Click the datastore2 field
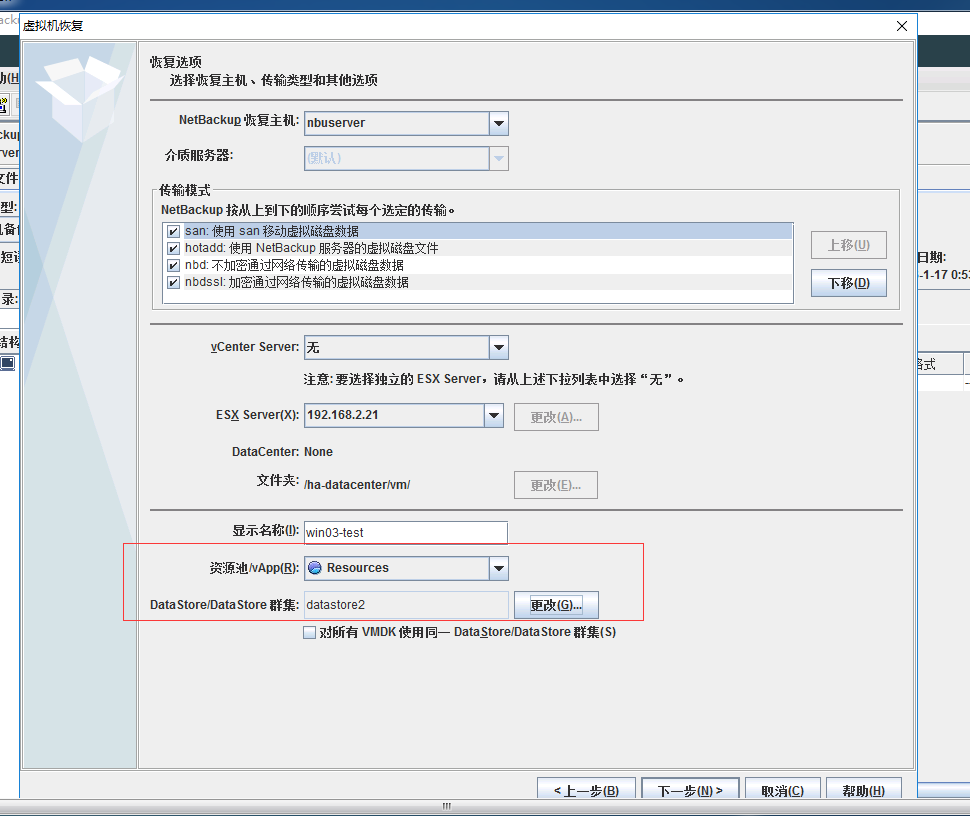 tap(406, 604)
